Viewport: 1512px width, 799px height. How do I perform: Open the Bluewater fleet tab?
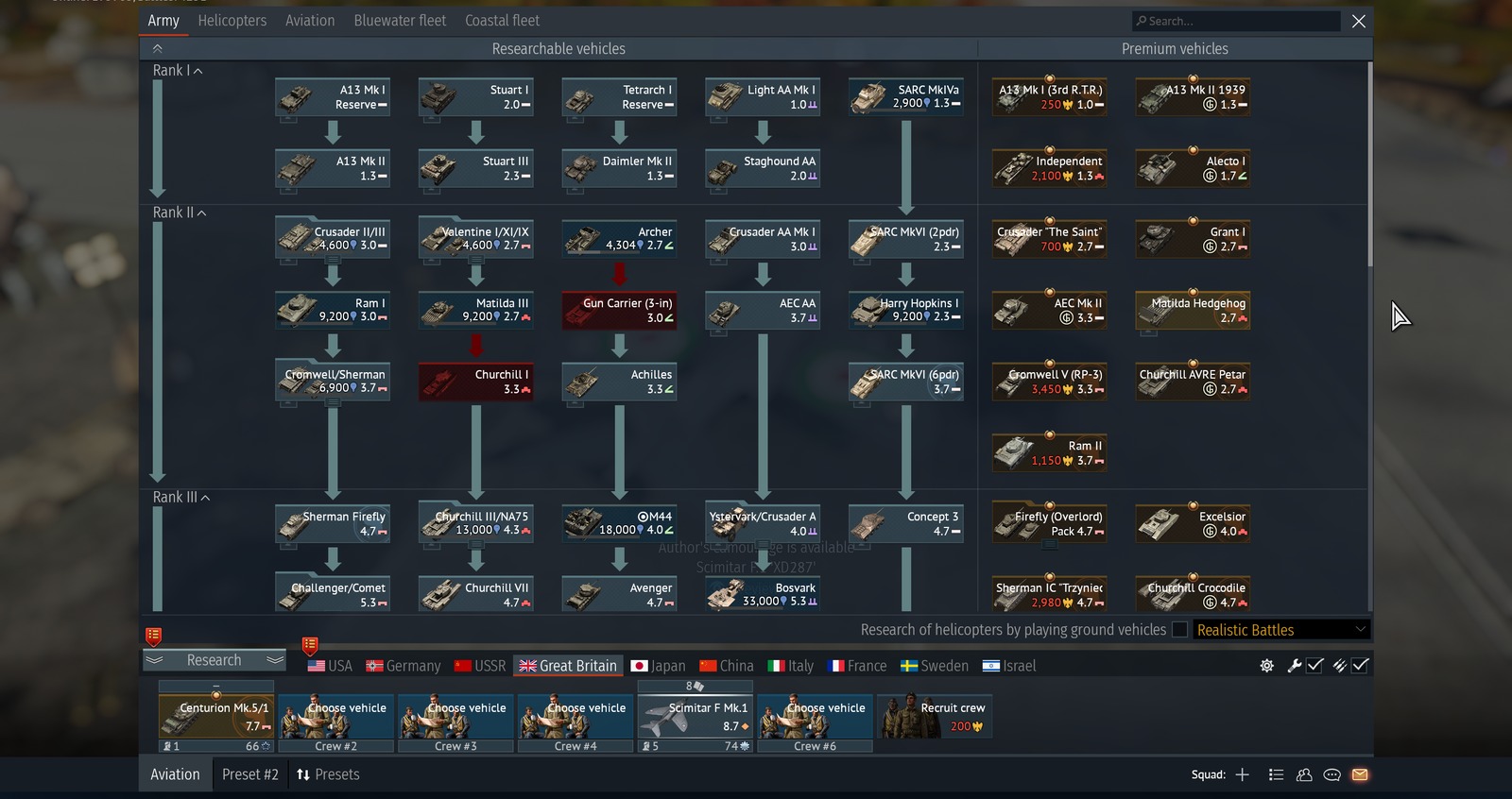pos(400,21)
